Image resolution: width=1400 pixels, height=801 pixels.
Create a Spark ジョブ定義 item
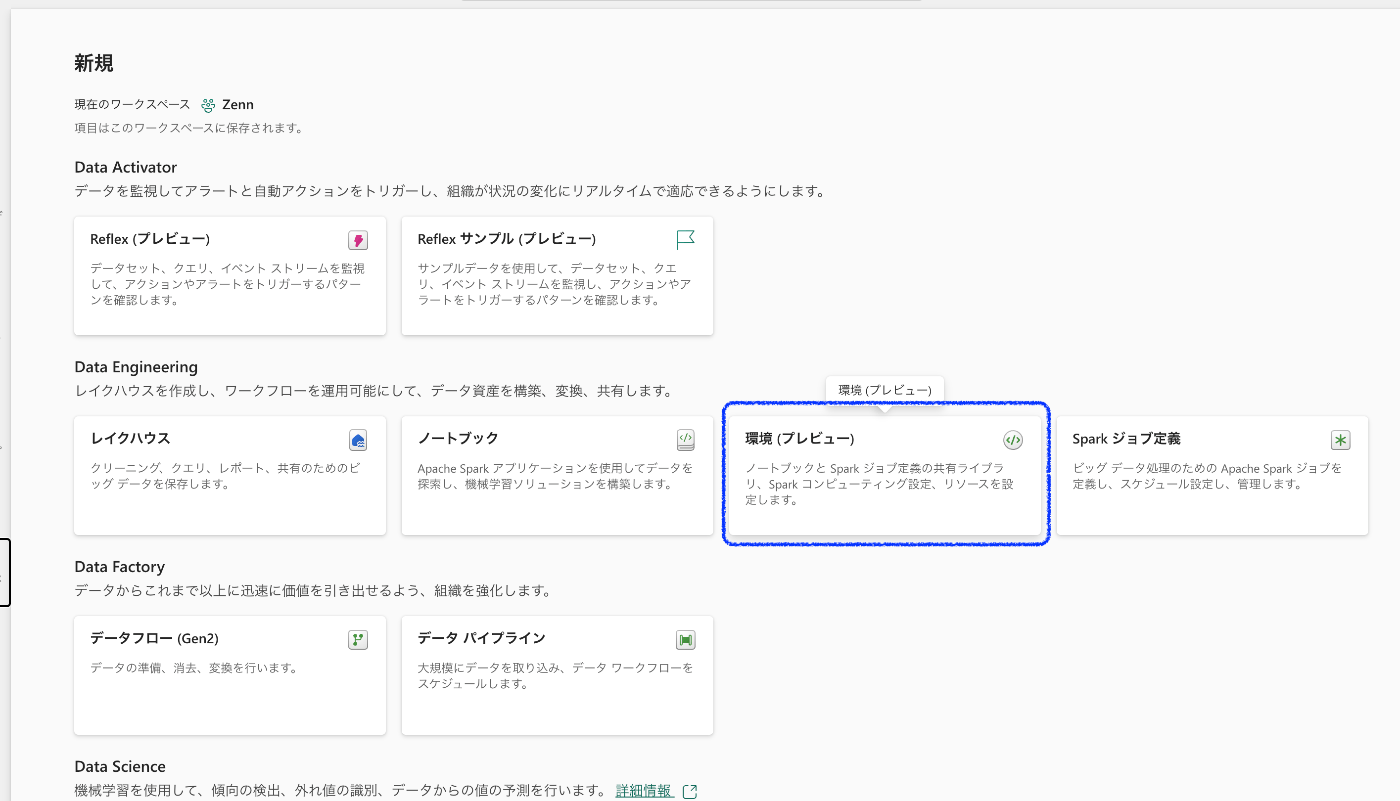(1212, 476)
